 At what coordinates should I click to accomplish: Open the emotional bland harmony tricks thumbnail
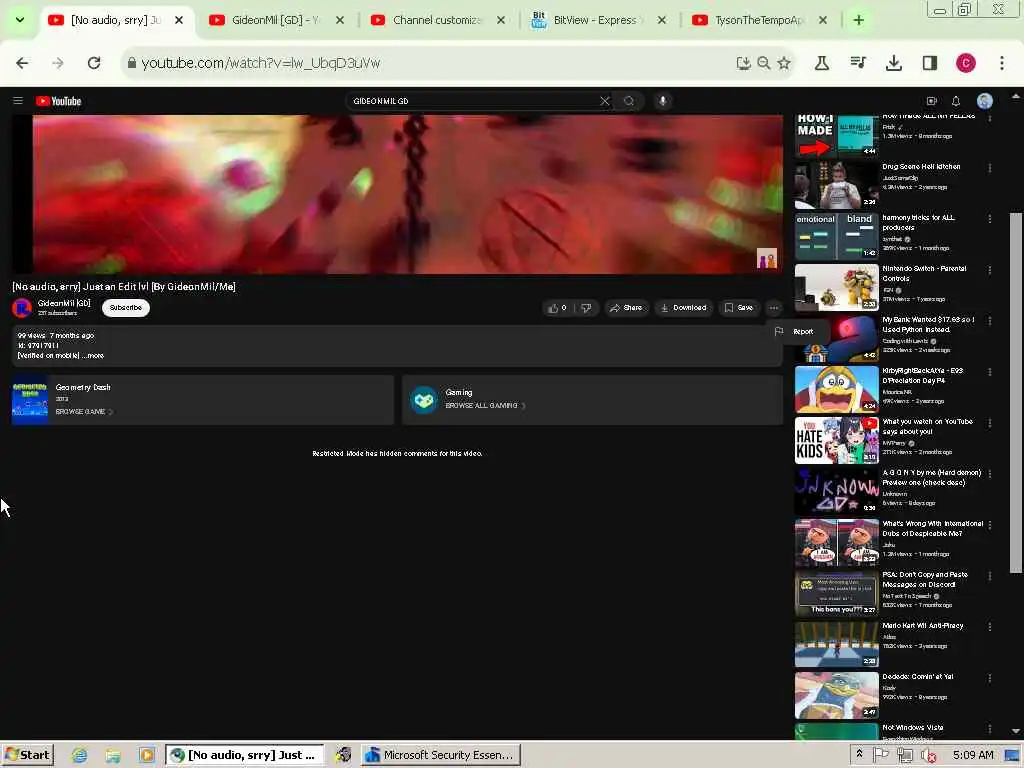(837, 236)
